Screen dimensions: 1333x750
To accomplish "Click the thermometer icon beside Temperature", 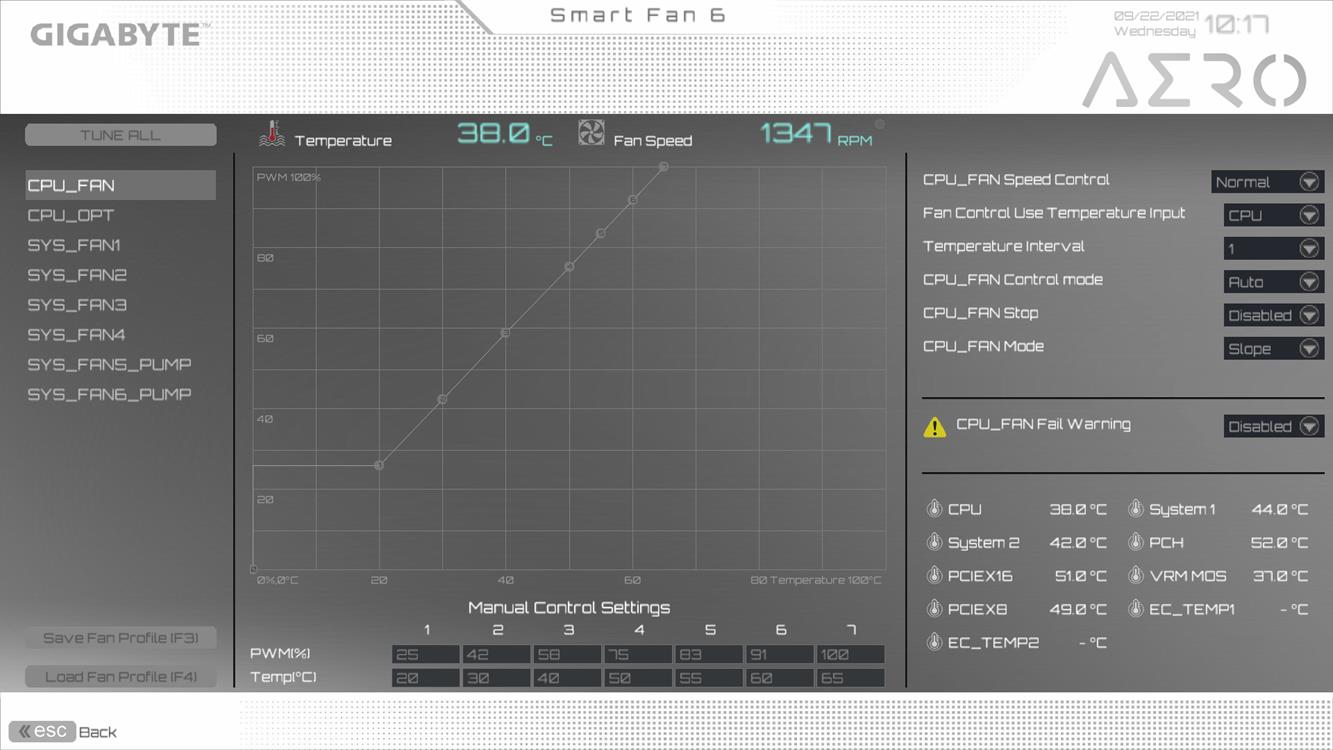I will [x=271, y=135].
